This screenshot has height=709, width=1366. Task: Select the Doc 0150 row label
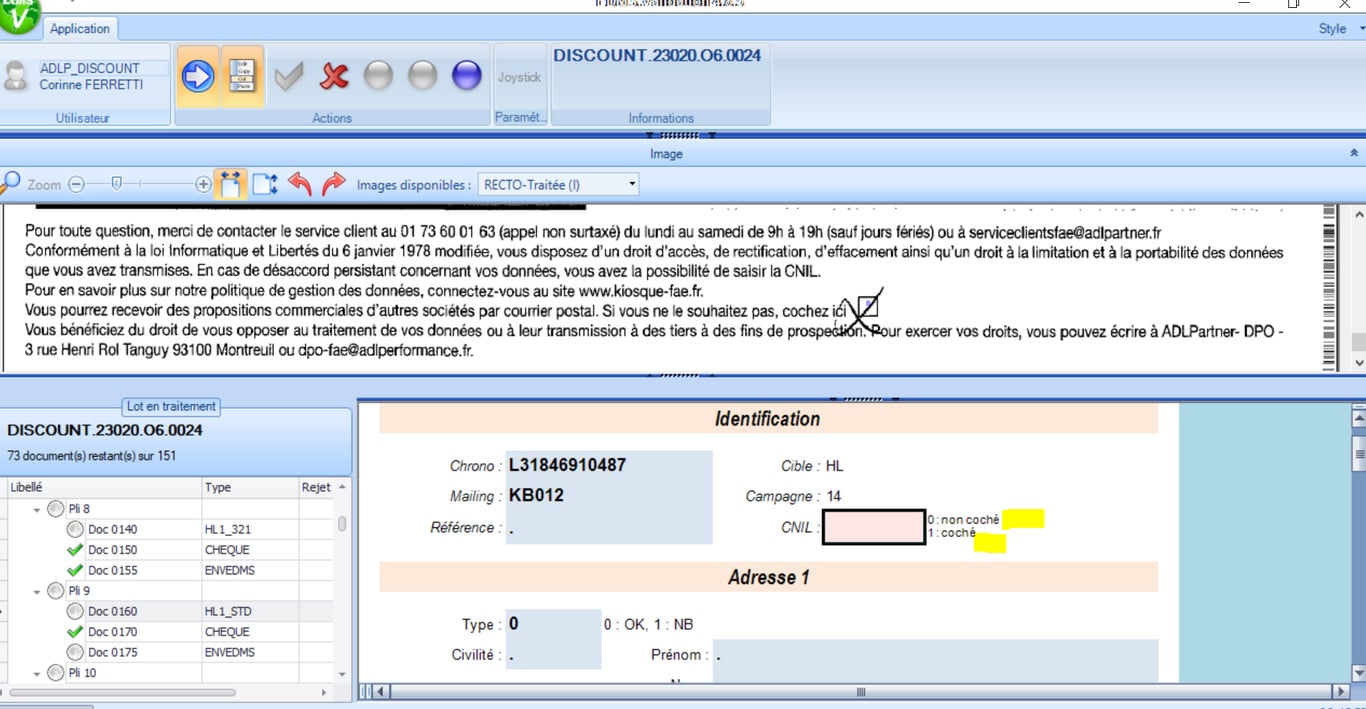[113, 550]
